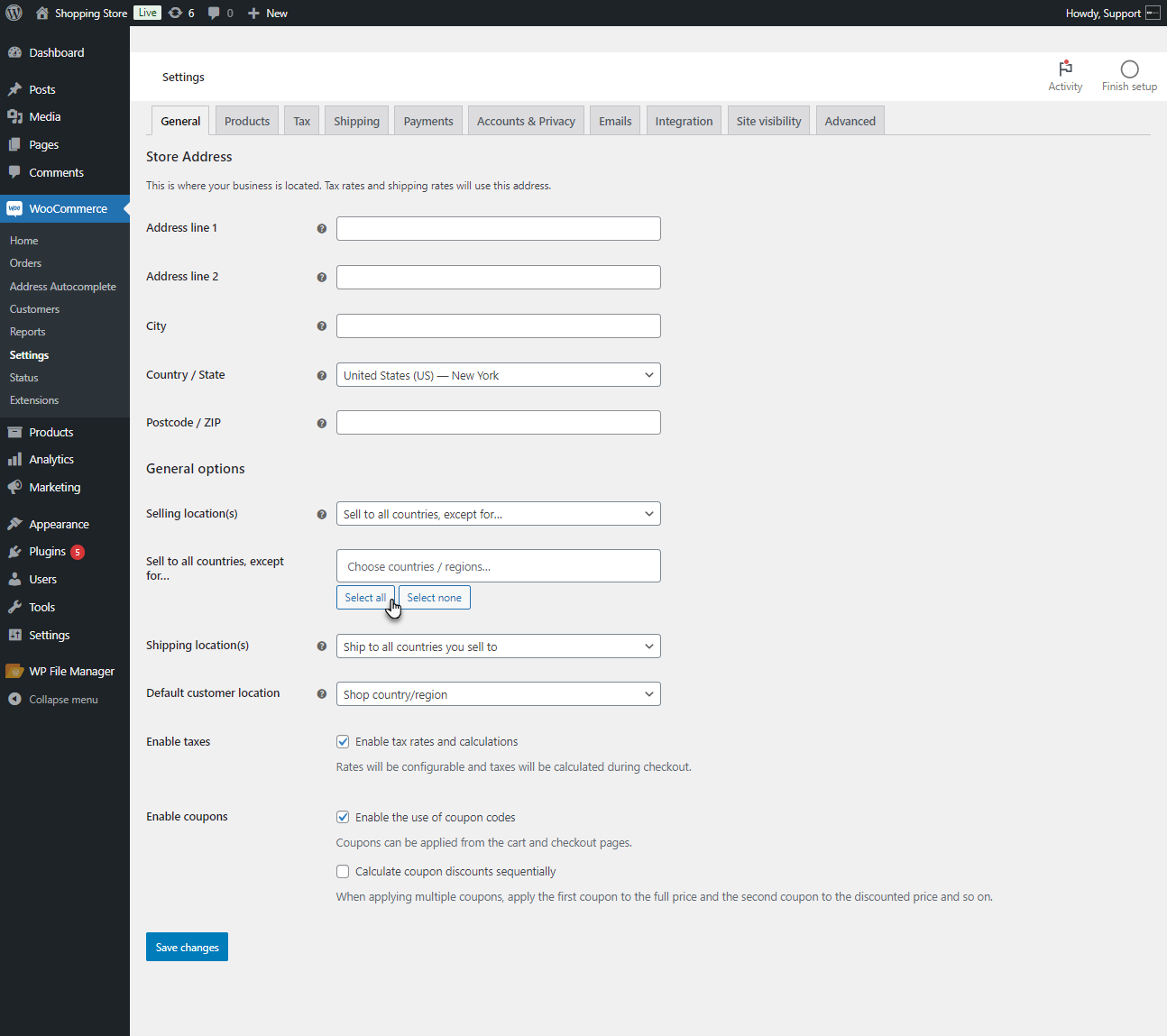Open the updates icon showing 6

pos(176,14)
